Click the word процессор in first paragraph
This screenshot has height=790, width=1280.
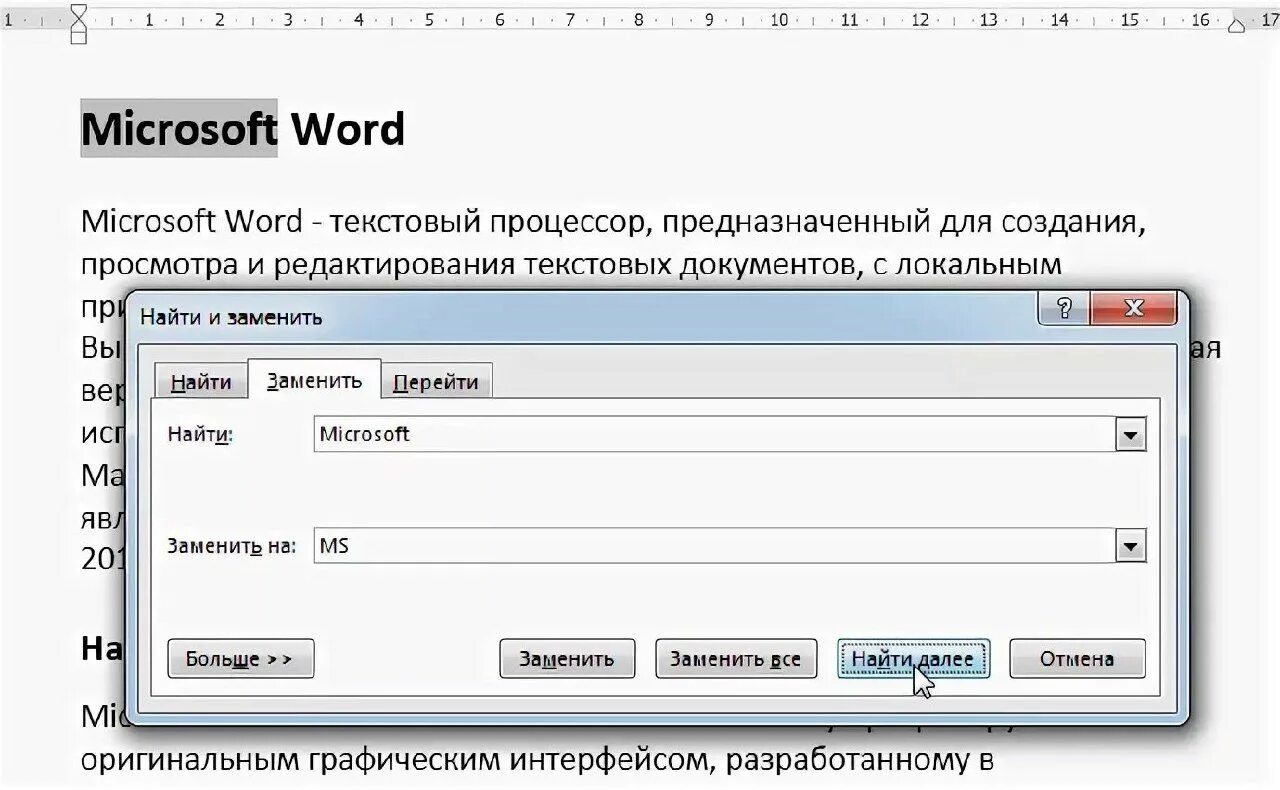568,222
